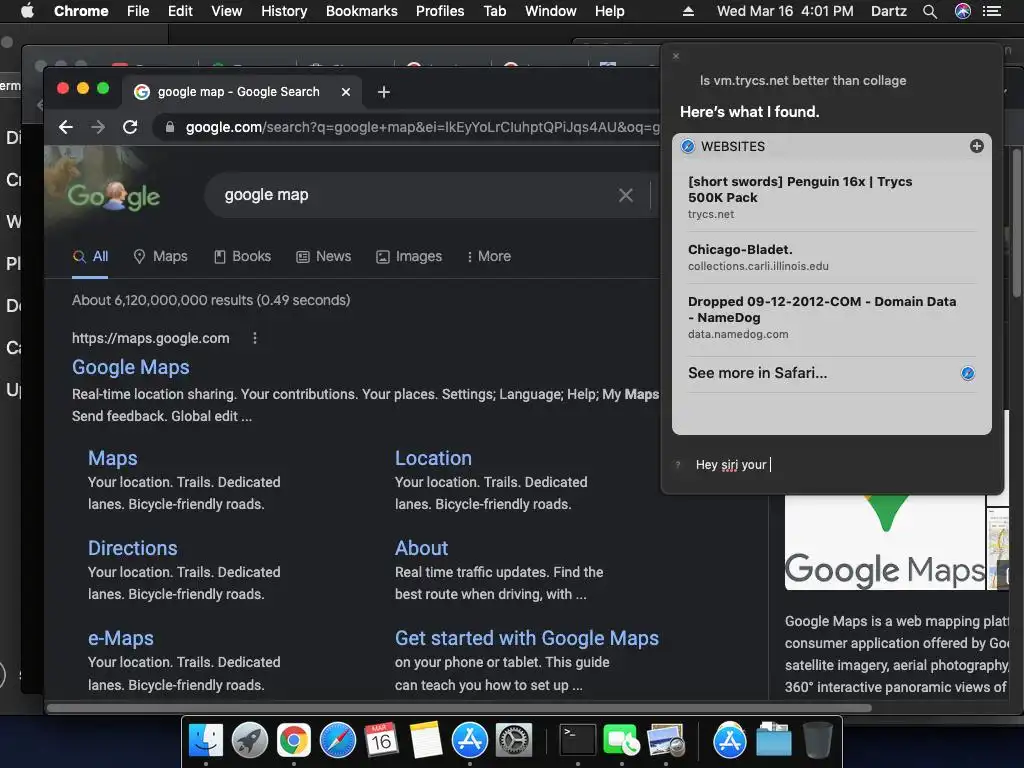Open the e-Maps sitelink

(121, 638)
